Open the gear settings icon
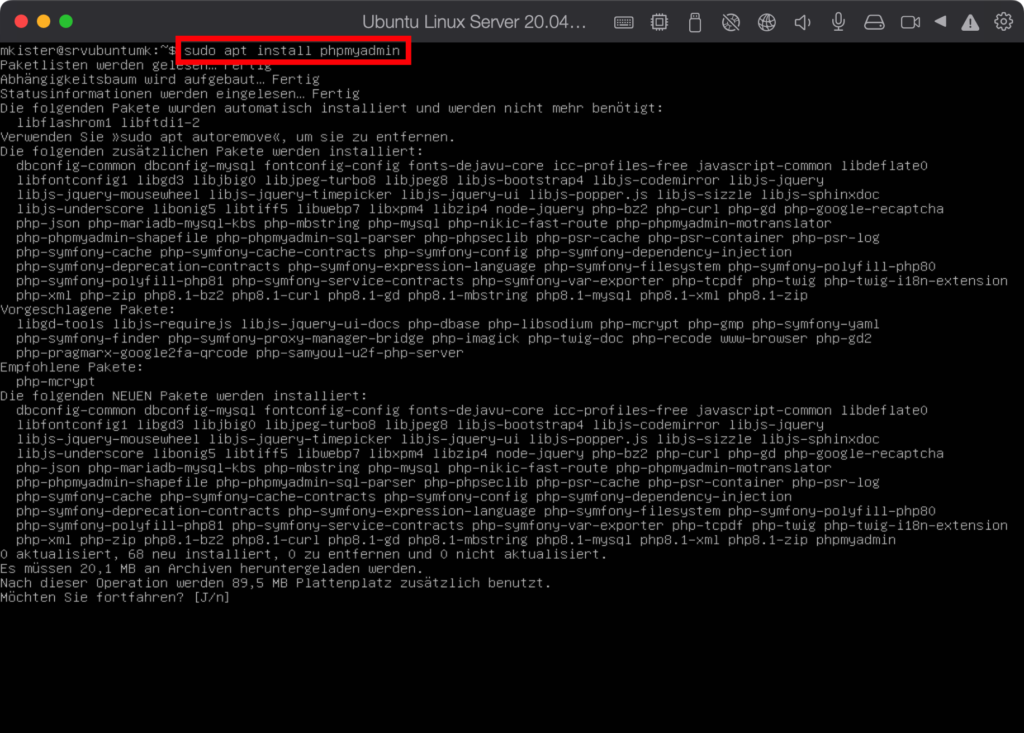 (x=1004, y=22)
